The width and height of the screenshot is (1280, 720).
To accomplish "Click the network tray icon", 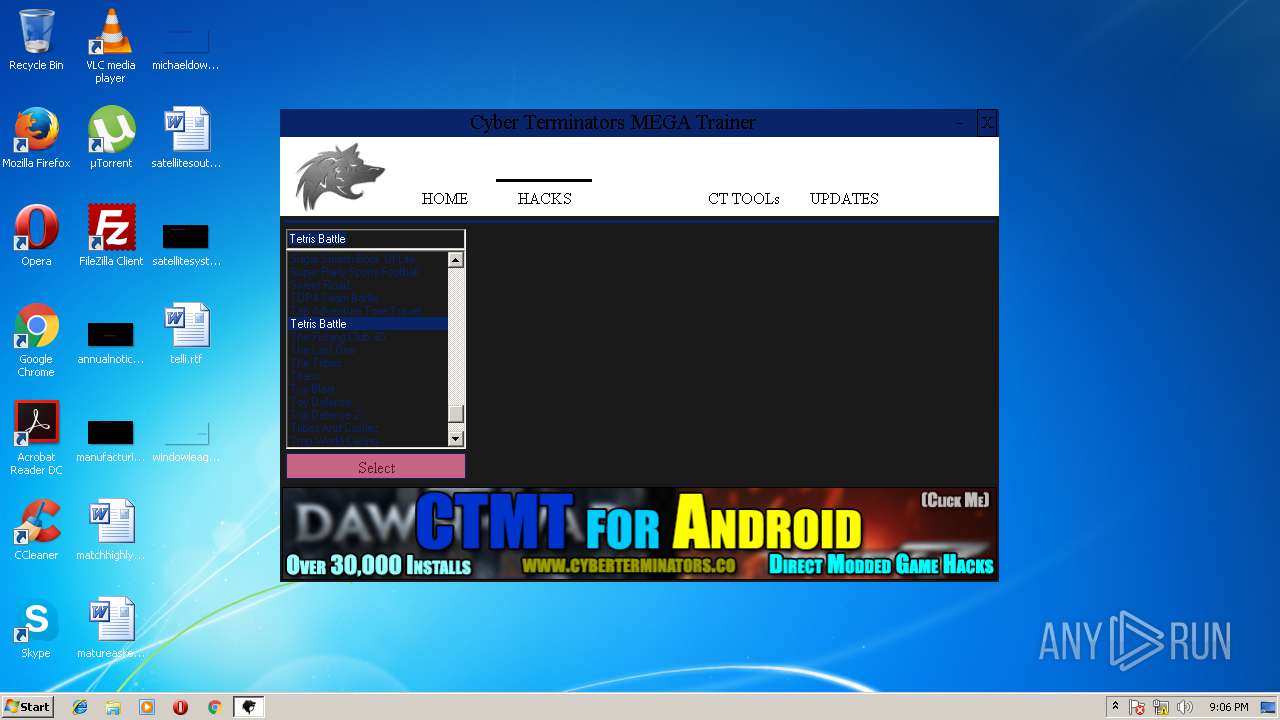I will 1161,707.
